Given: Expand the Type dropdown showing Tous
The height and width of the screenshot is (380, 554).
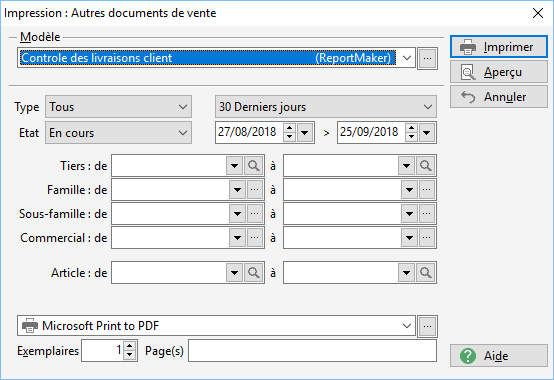Looking at the screenshot, I should [183, 107].
